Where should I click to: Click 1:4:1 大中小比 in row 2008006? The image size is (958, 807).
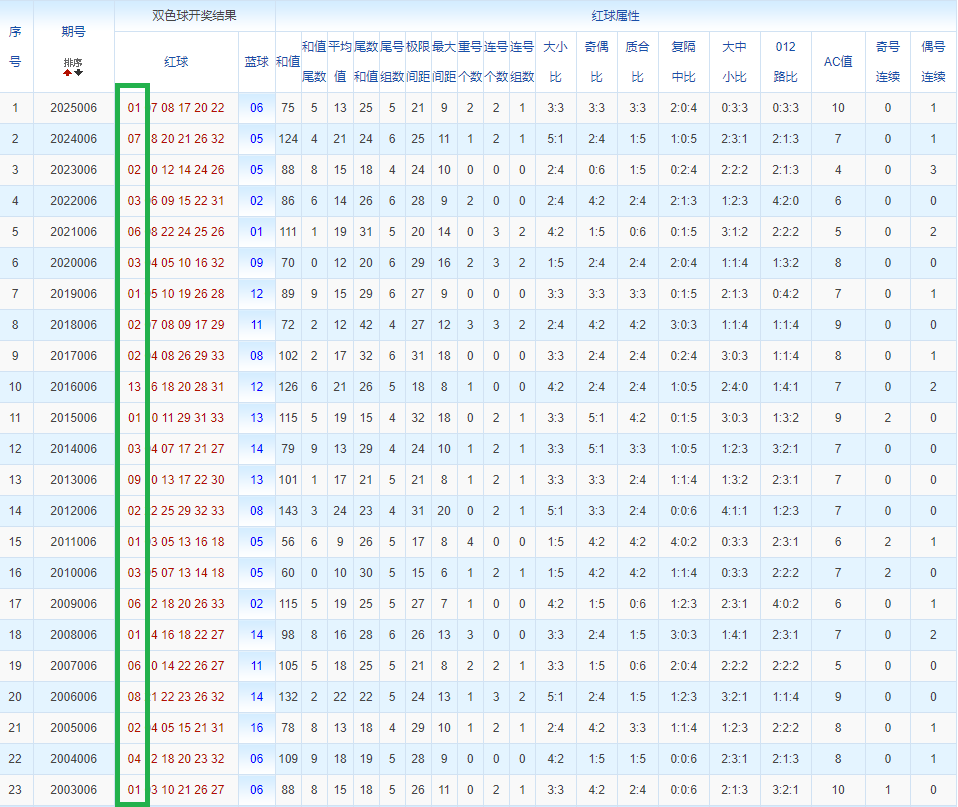(734, 635)
